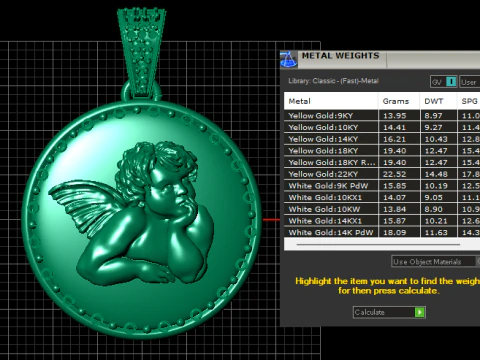Click the METAL WEIGHTS panel title
Image resolution: width=480 pixels, height=360 pixels.
340,56
